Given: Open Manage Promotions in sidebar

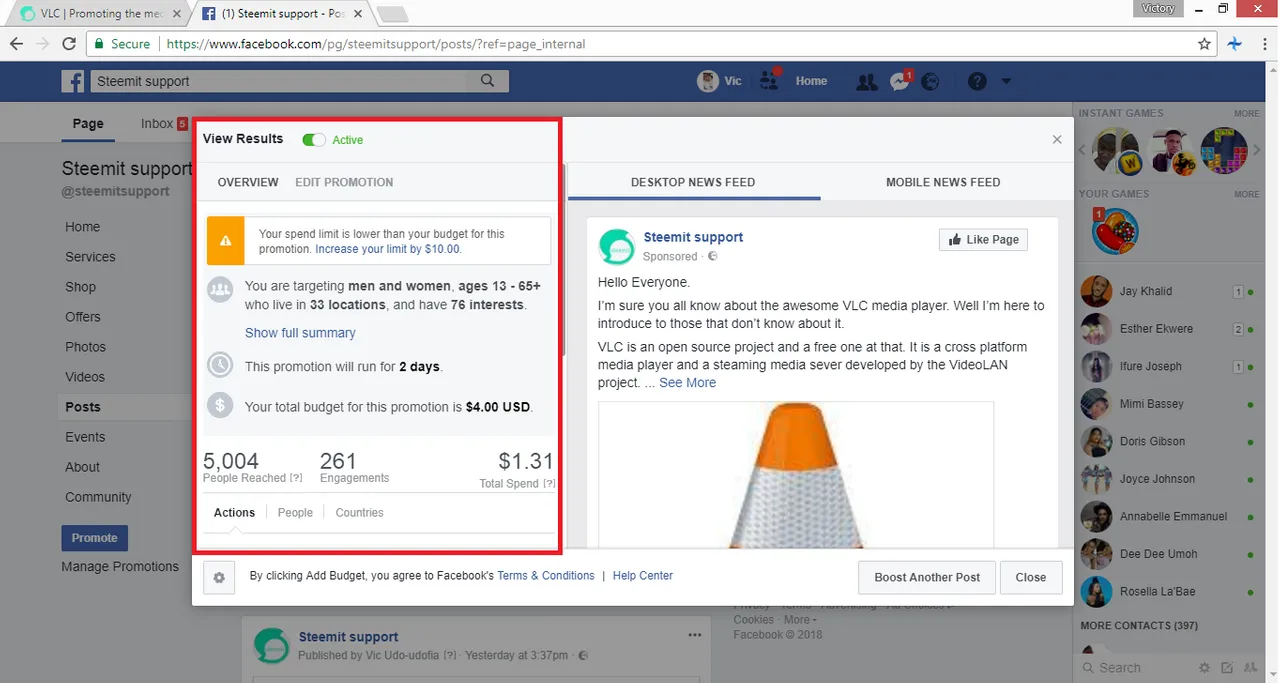Looking at the screenshot, I should click(120, 566).
